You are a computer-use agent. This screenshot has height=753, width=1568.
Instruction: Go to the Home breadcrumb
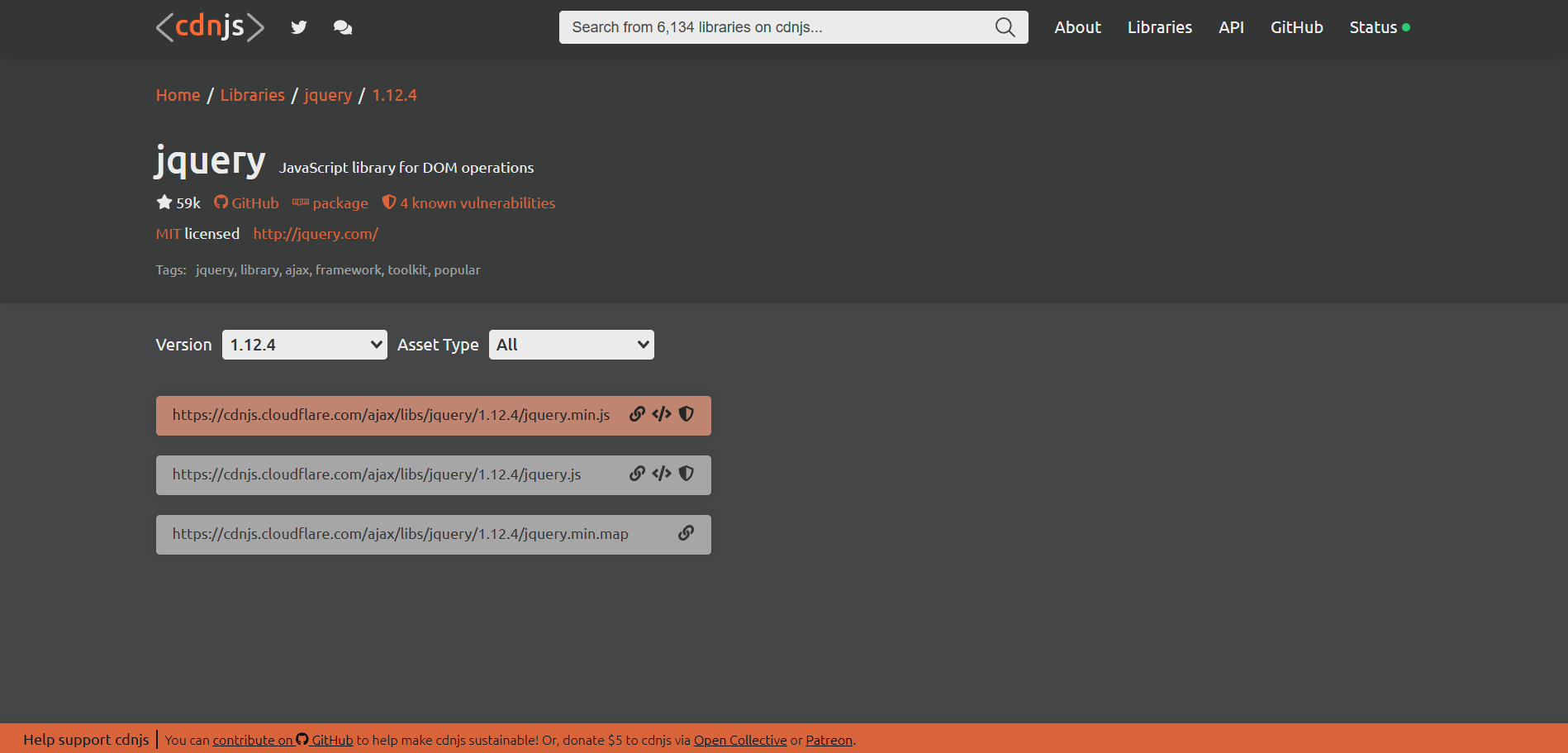coord(178,95)
